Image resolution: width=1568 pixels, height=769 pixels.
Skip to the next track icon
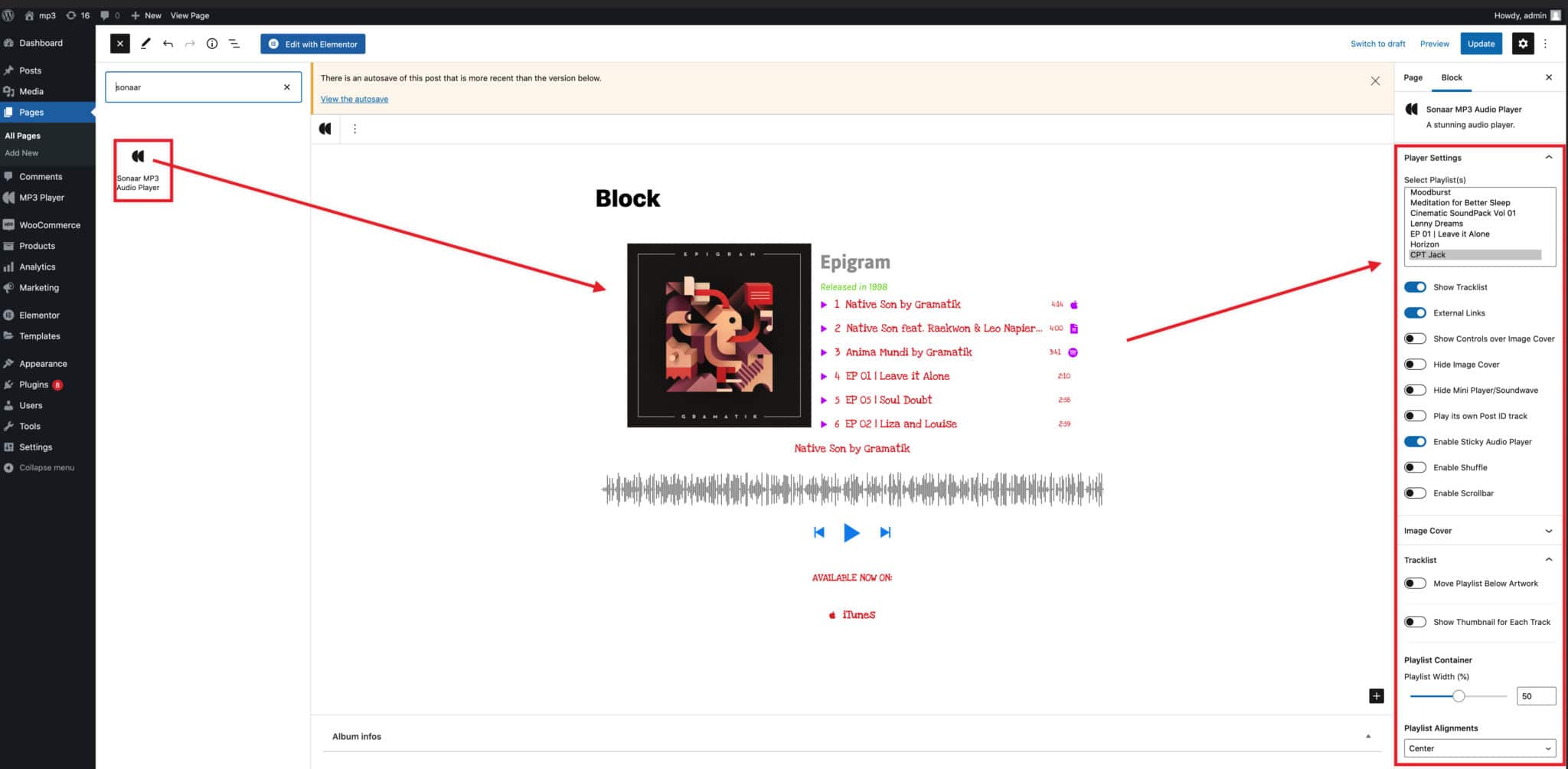pyautogui.click(x=886, y=532)
